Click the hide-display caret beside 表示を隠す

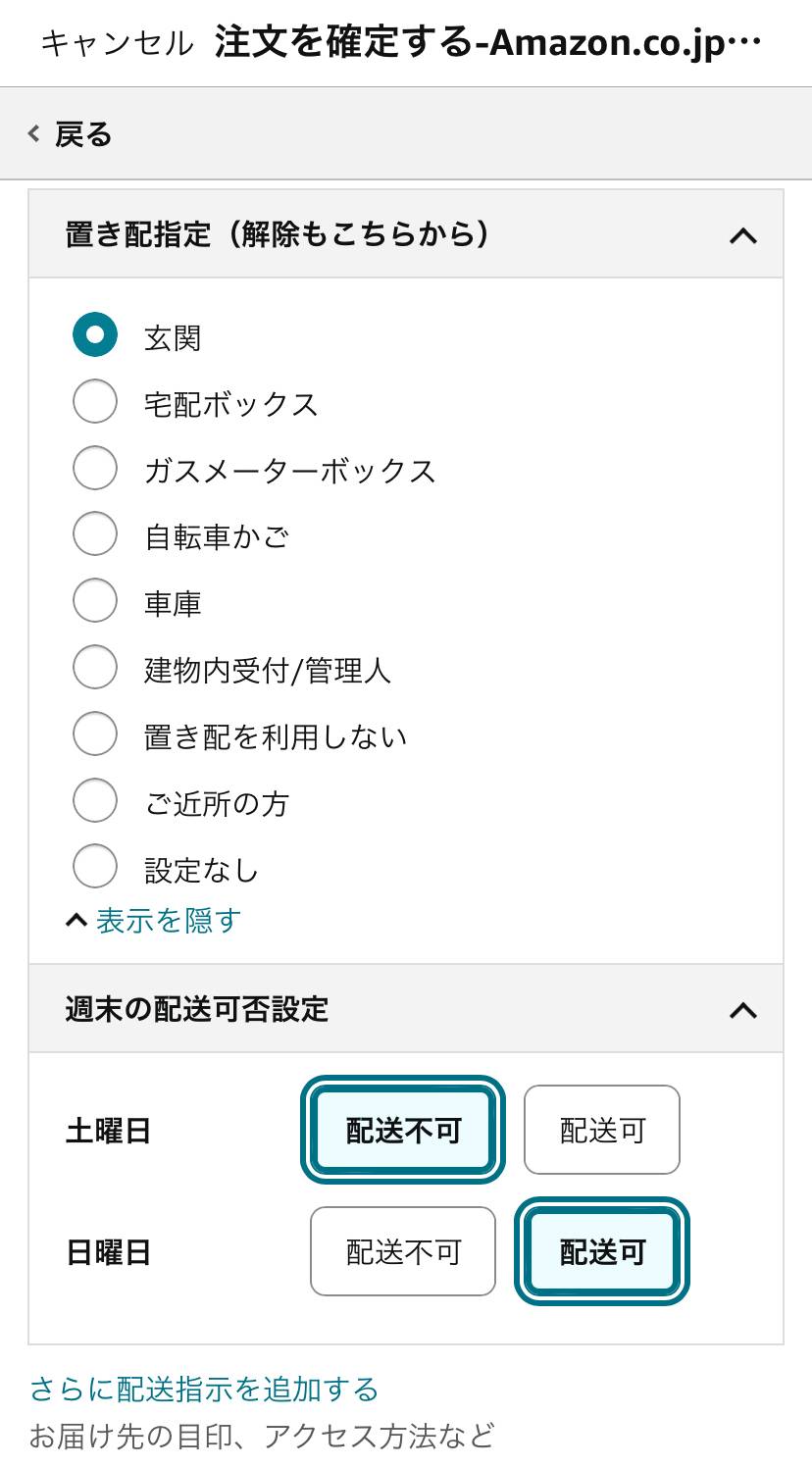[x=76, y=919]
